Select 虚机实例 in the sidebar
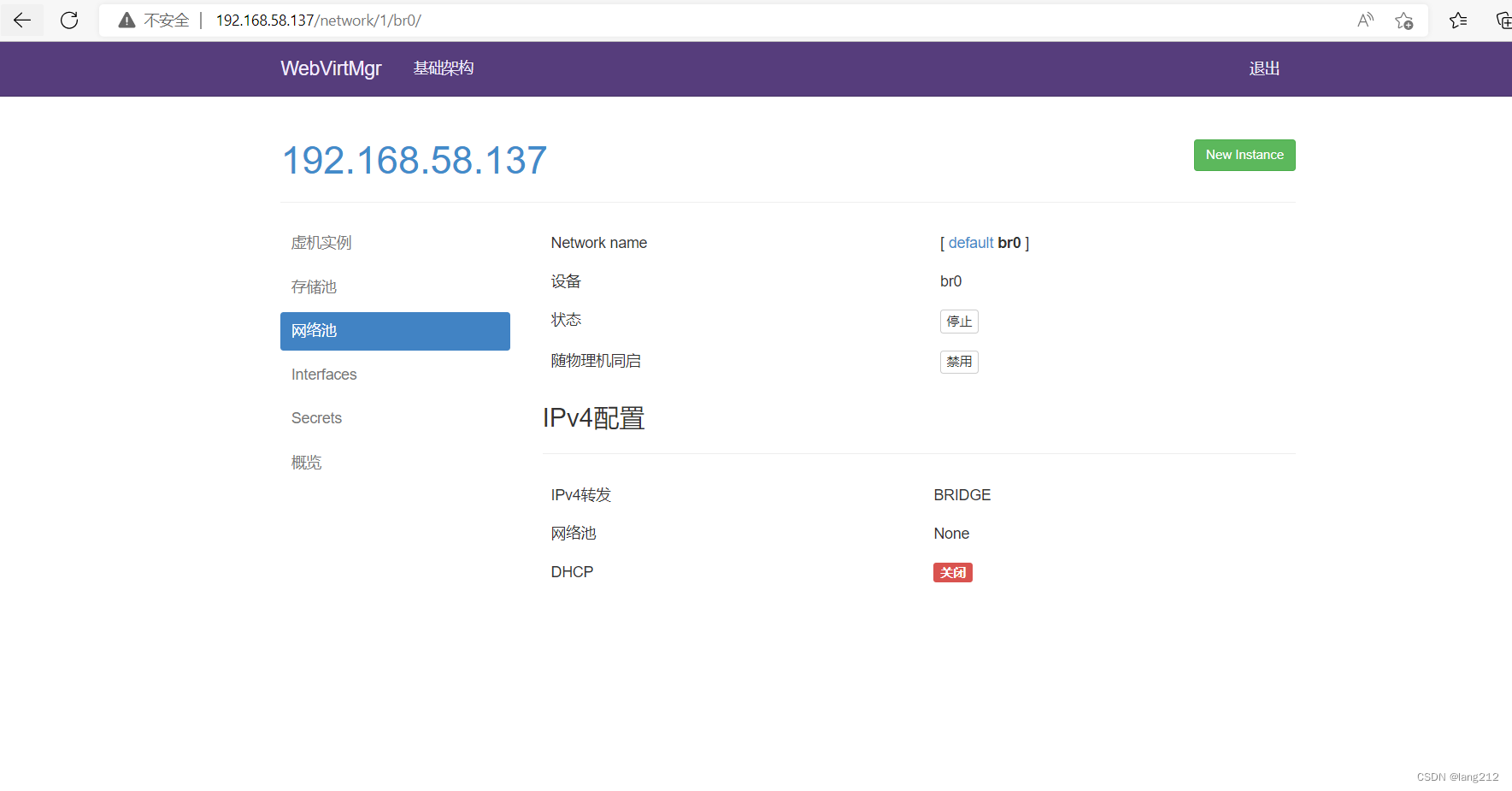 [395, 243]
